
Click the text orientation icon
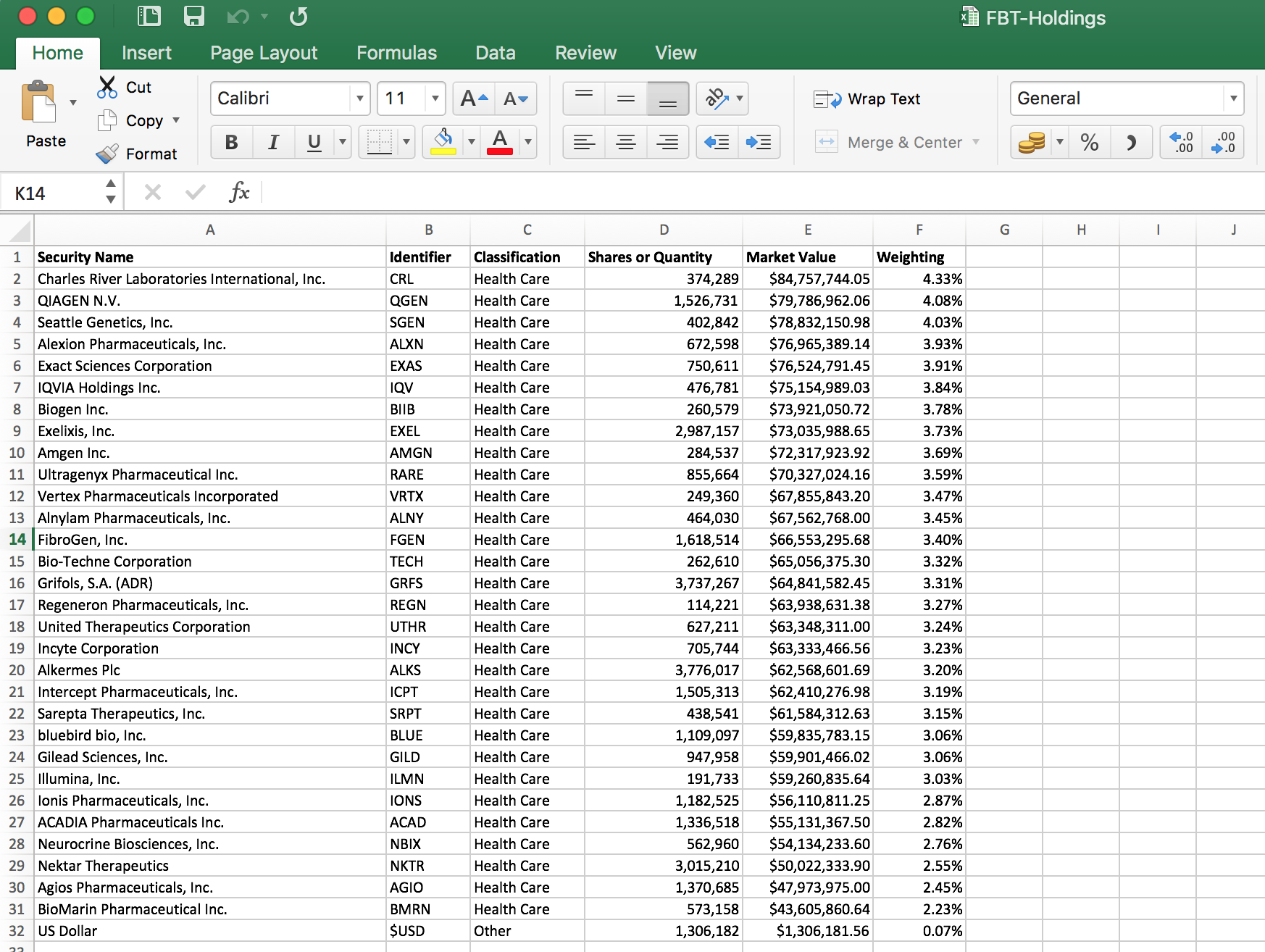click(717, 99)
